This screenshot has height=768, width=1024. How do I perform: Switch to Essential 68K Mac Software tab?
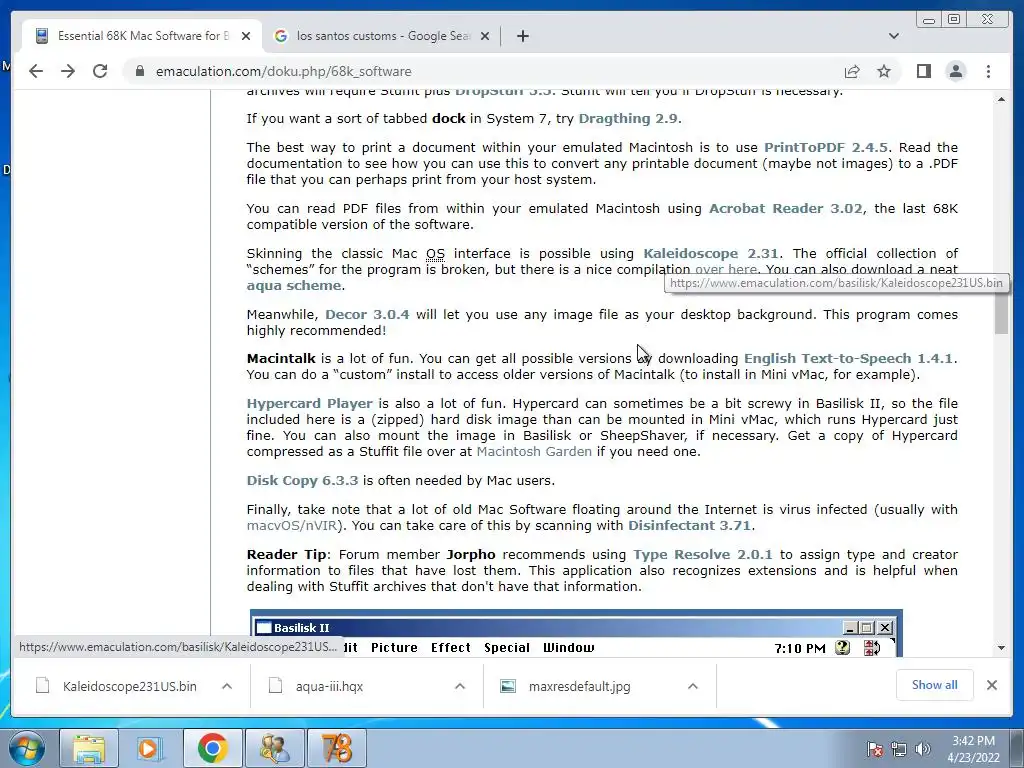click(x=142, y=36)
